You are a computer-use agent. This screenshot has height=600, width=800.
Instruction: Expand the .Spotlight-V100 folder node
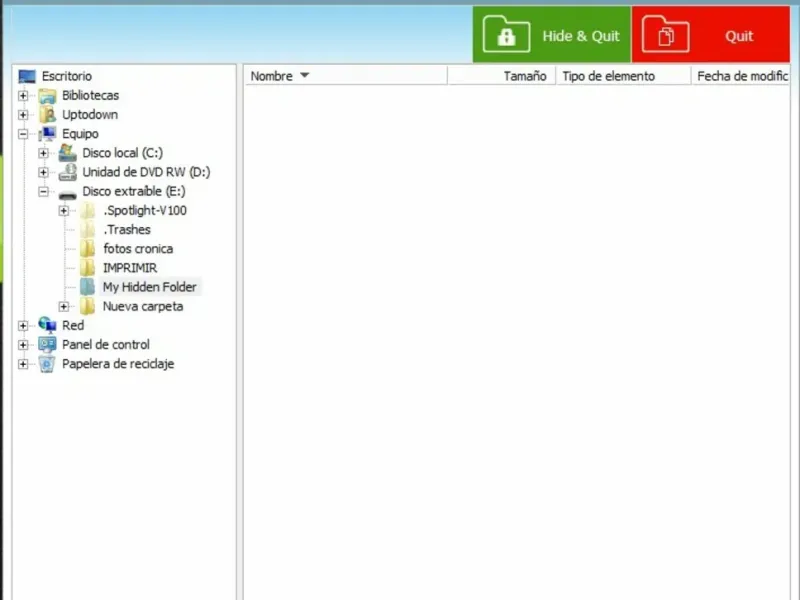tap(63, 210)
